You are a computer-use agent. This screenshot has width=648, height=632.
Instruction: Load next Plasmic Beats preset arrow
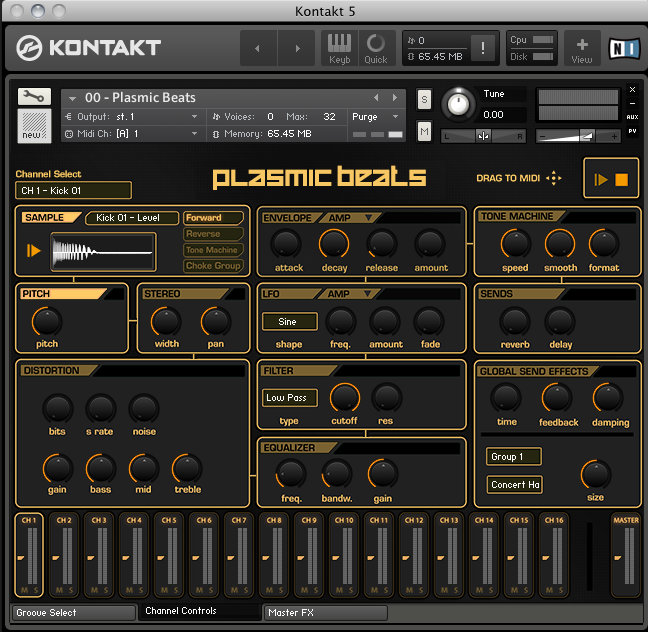coord(395,98)
